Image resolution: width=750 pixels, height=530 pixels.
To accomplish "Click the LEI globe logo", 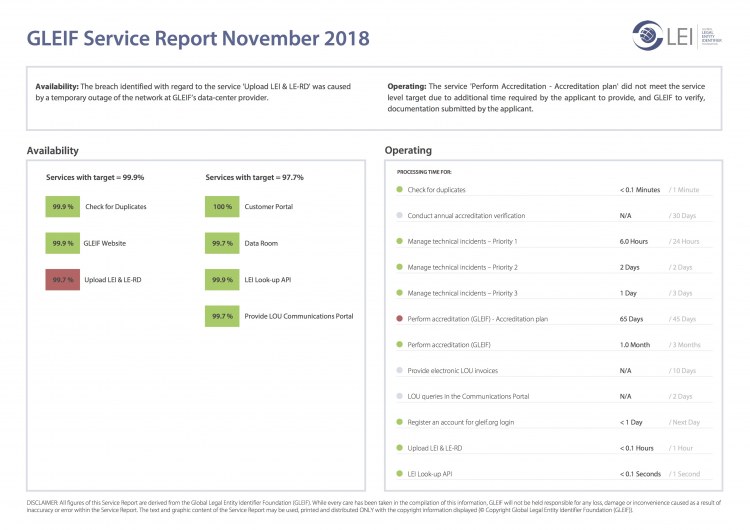I will [x=648, y=36].
